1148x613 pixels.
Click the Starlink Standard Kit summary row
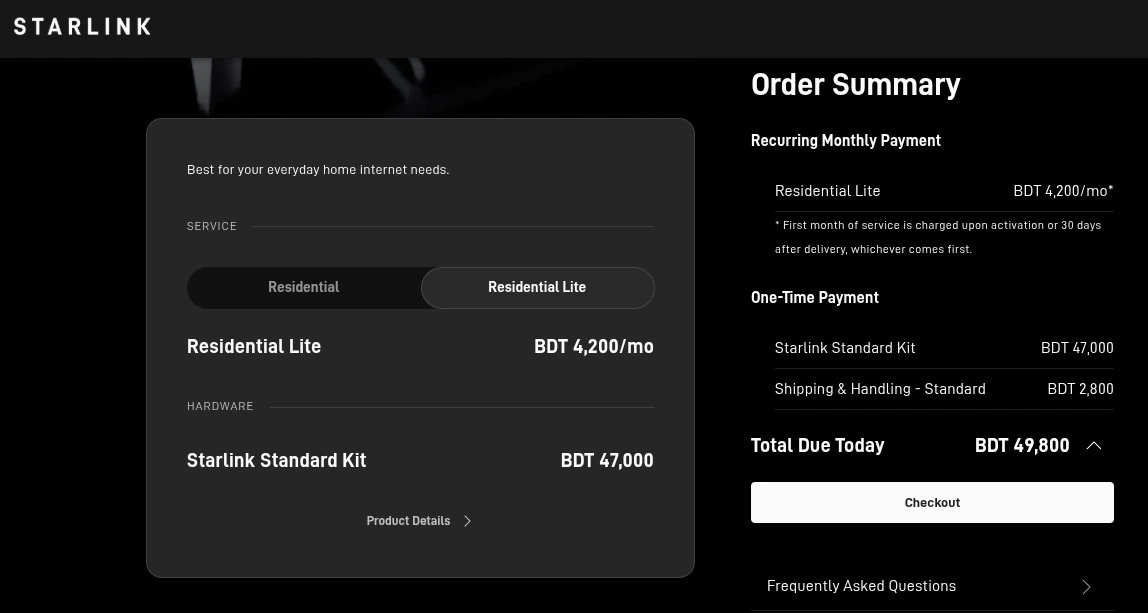[x=944, y=348]
